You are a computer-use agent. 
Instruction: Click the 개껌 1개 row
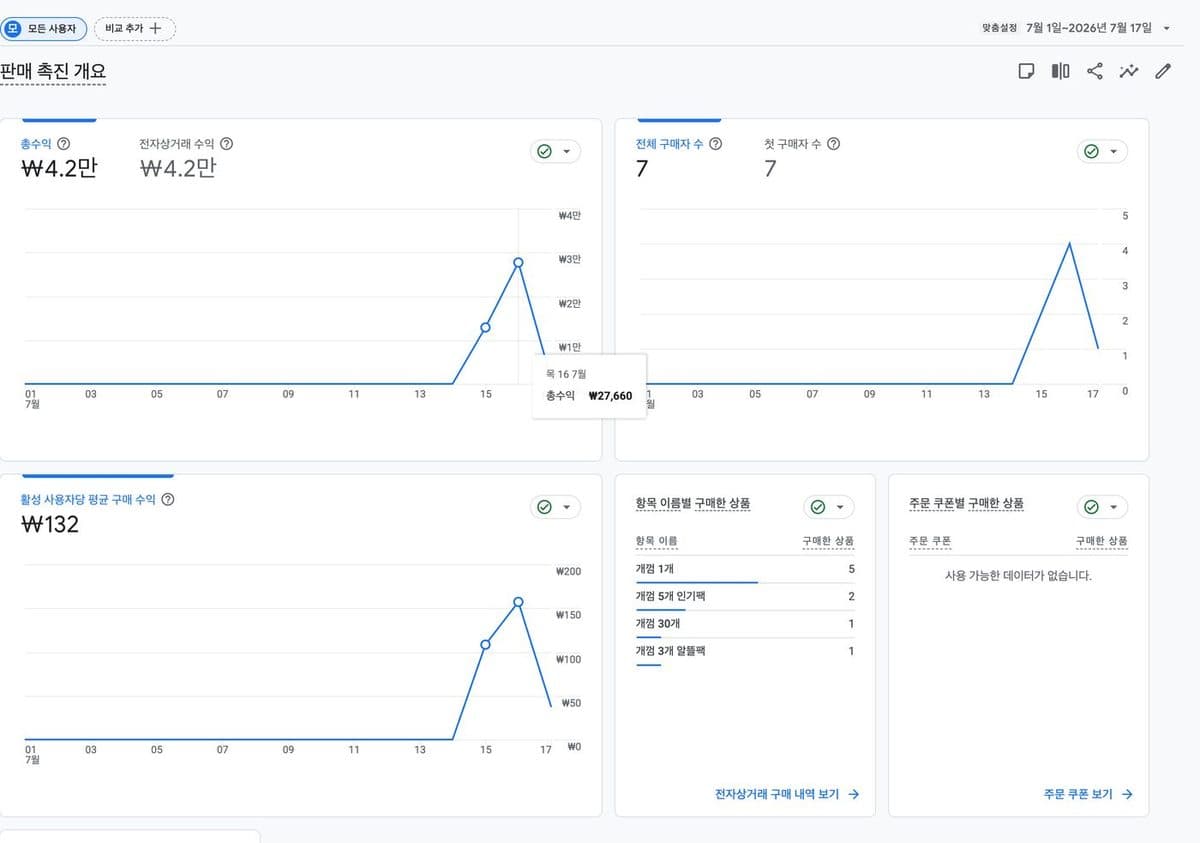pos(745,570)
